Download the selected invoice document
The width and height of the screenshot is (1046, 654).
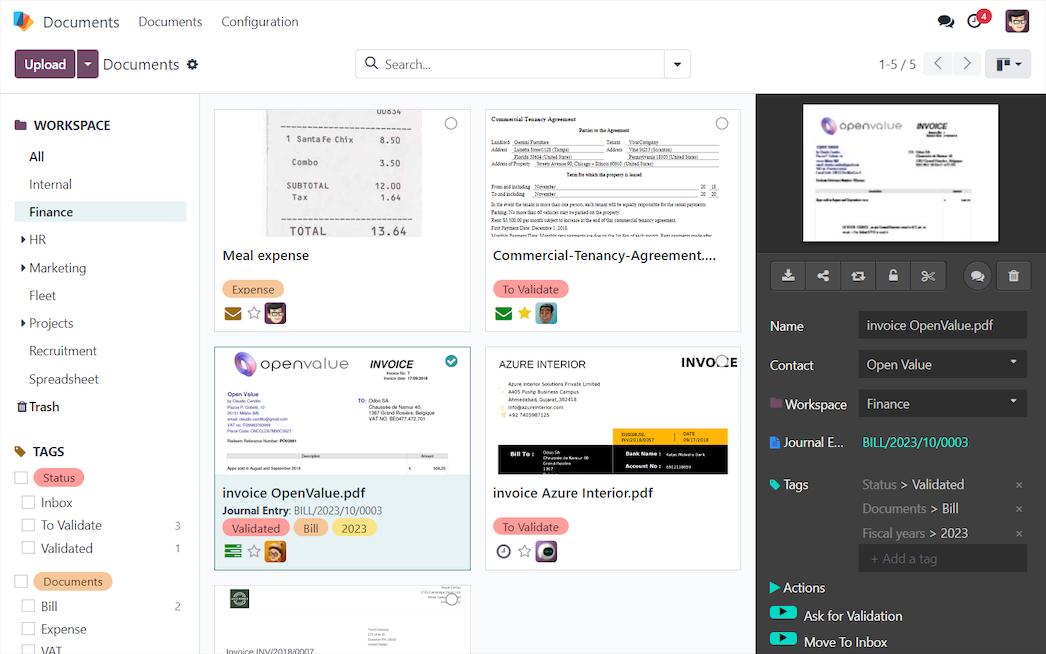click(x=787, y=275)
